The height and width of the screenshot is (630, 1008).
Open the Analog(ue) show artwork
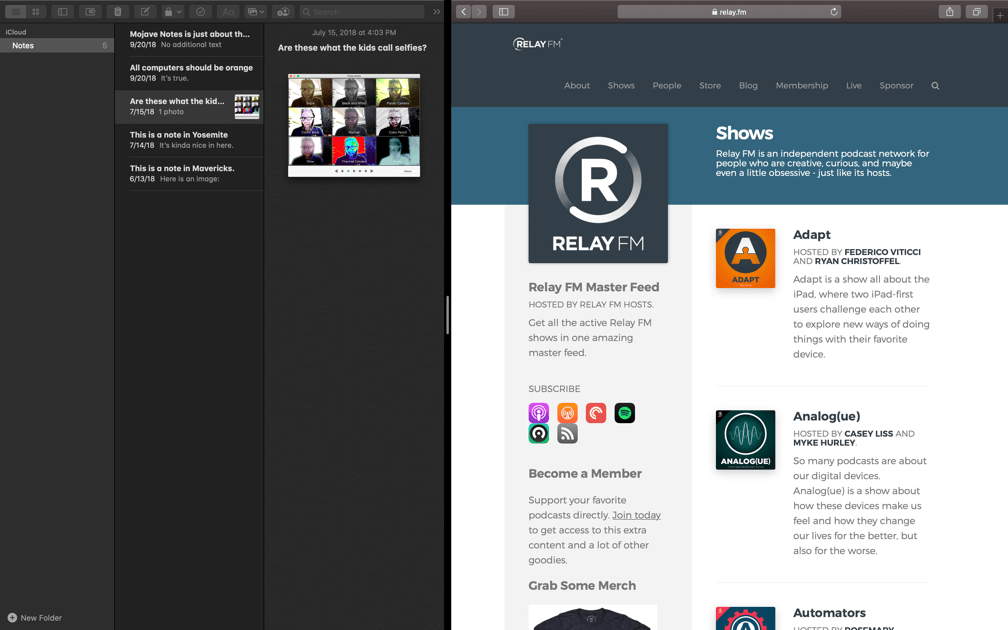click(x=746, y=440)
